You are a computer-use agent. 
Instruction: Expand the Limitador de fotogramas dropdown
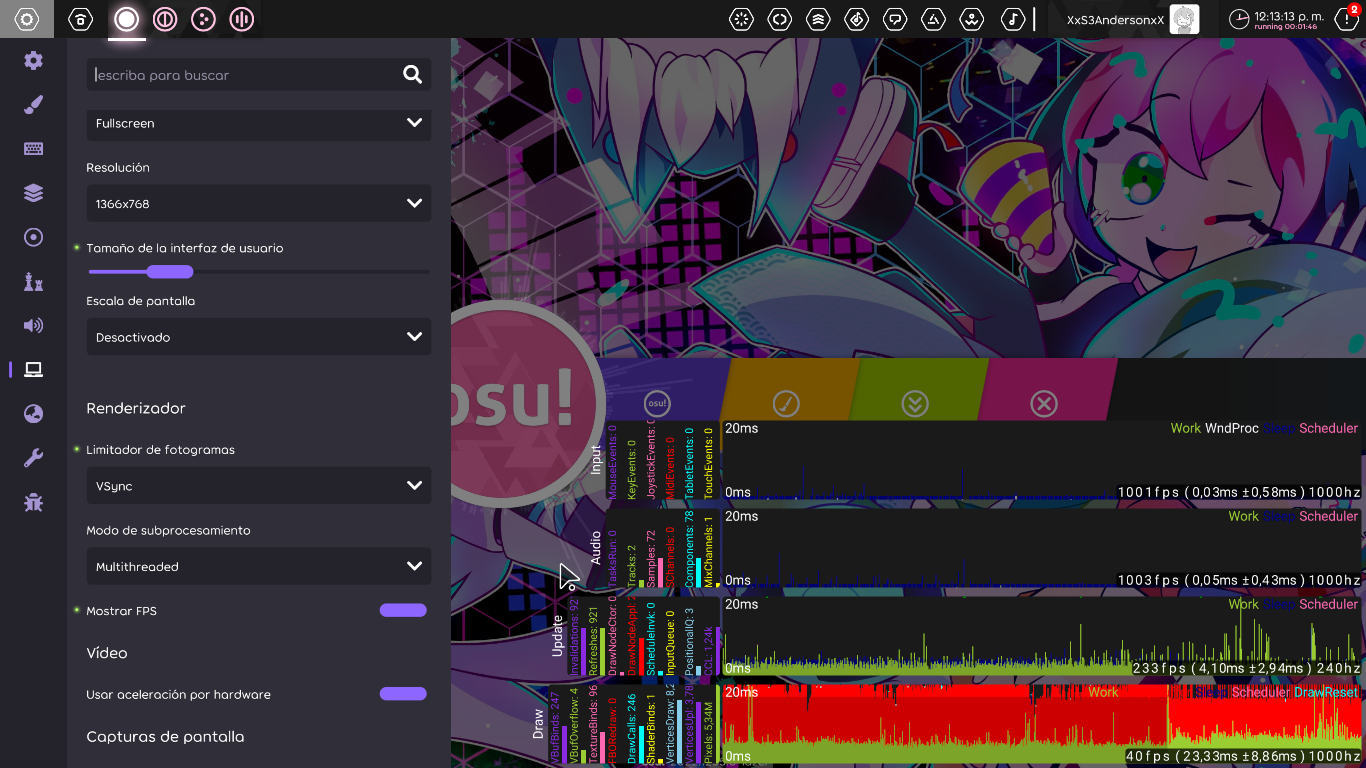click(x=258, y=485)
